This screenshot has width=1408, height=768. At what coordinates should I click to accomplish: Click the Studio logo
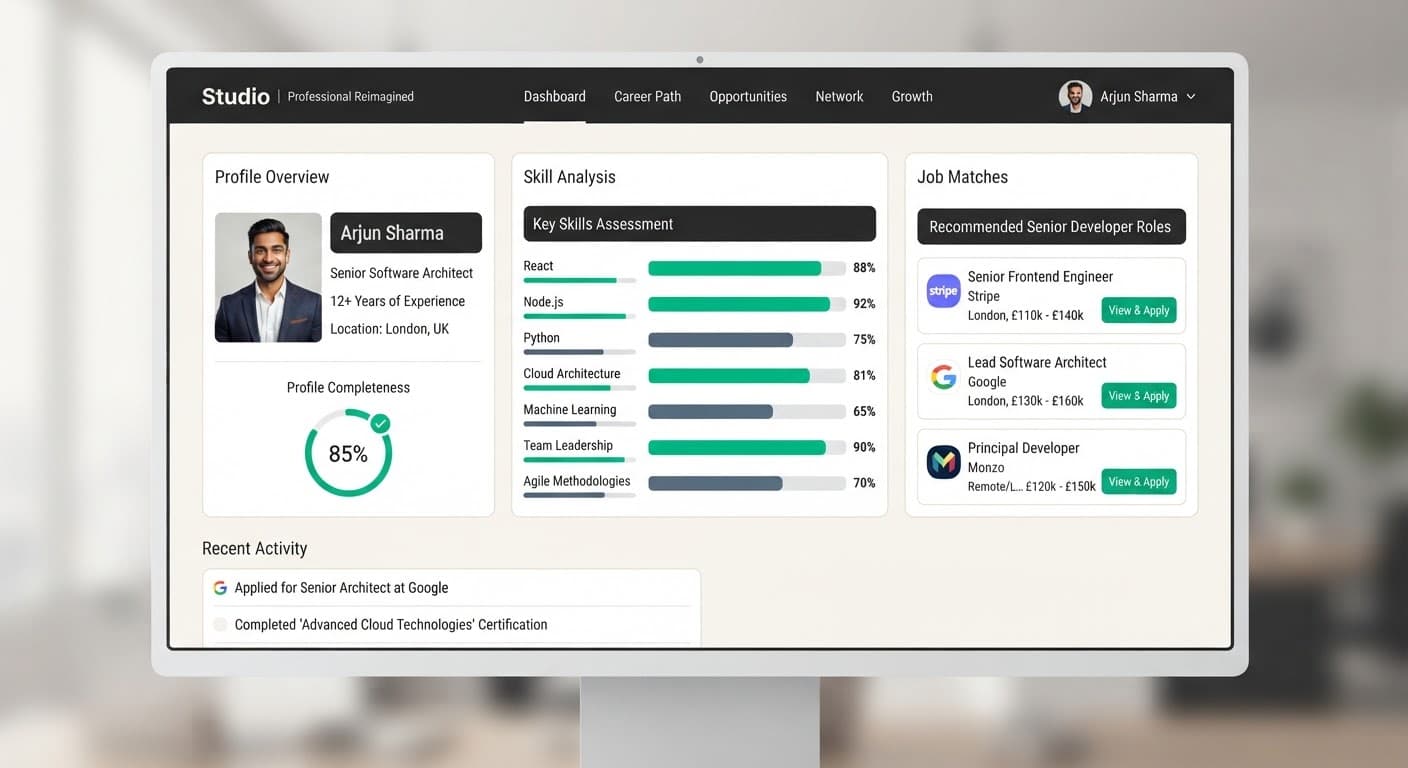click(x=236, y=96)
